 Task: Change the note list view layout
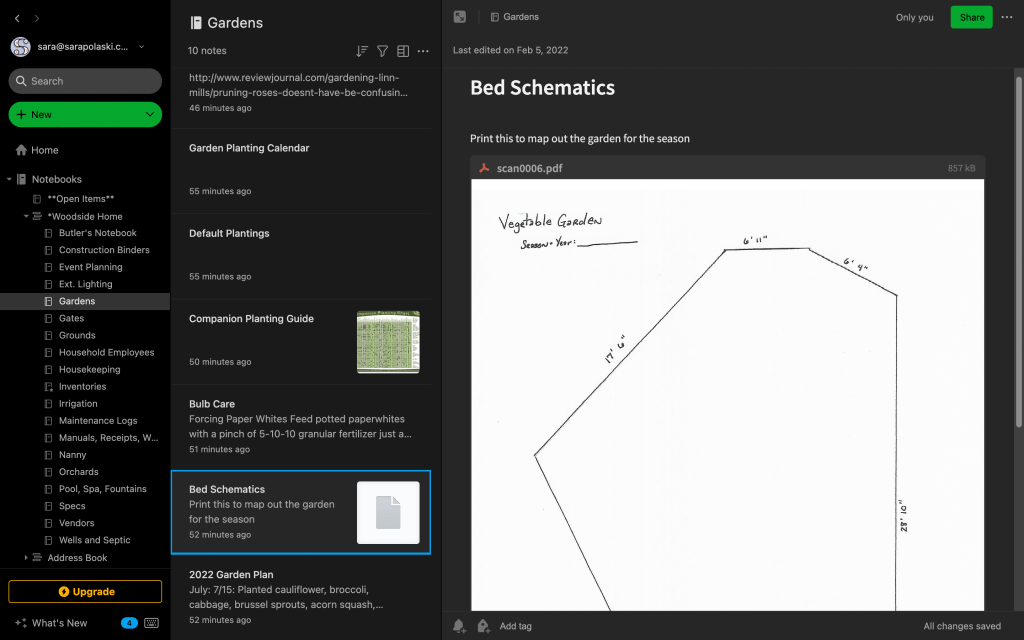[403, 51]
